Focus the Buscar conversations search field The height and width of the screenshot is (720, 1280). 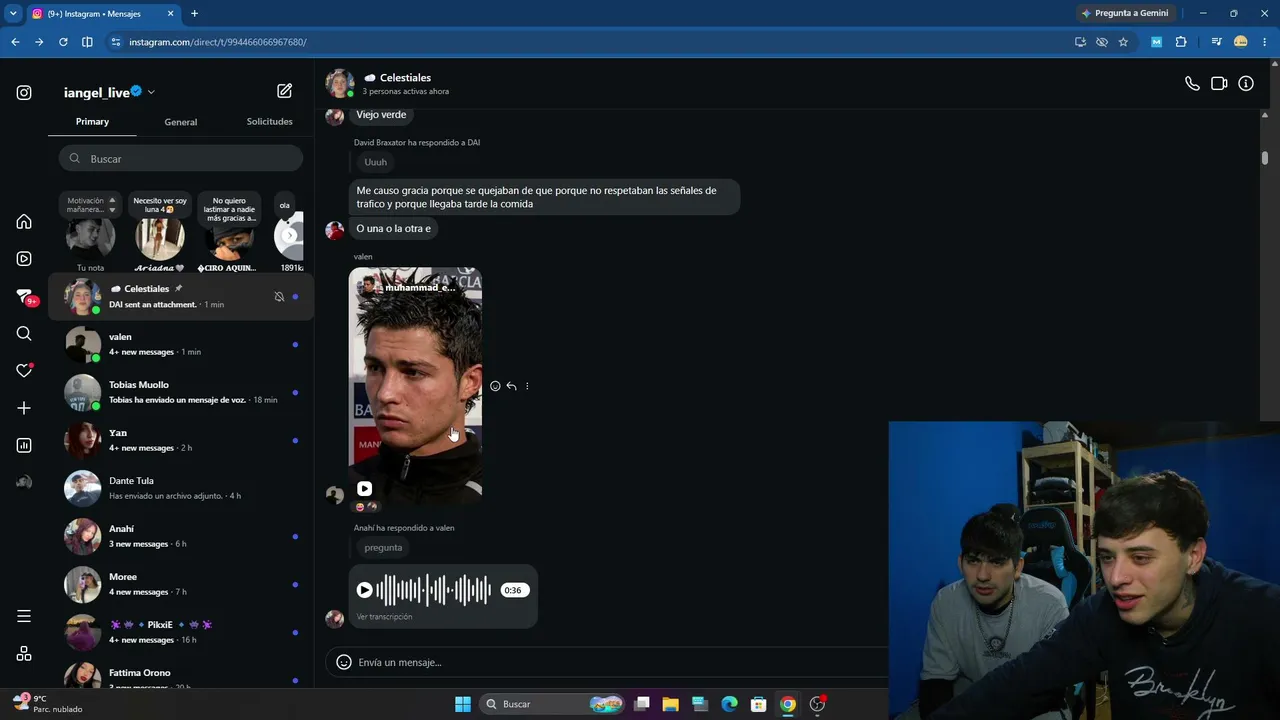[181, 159]
